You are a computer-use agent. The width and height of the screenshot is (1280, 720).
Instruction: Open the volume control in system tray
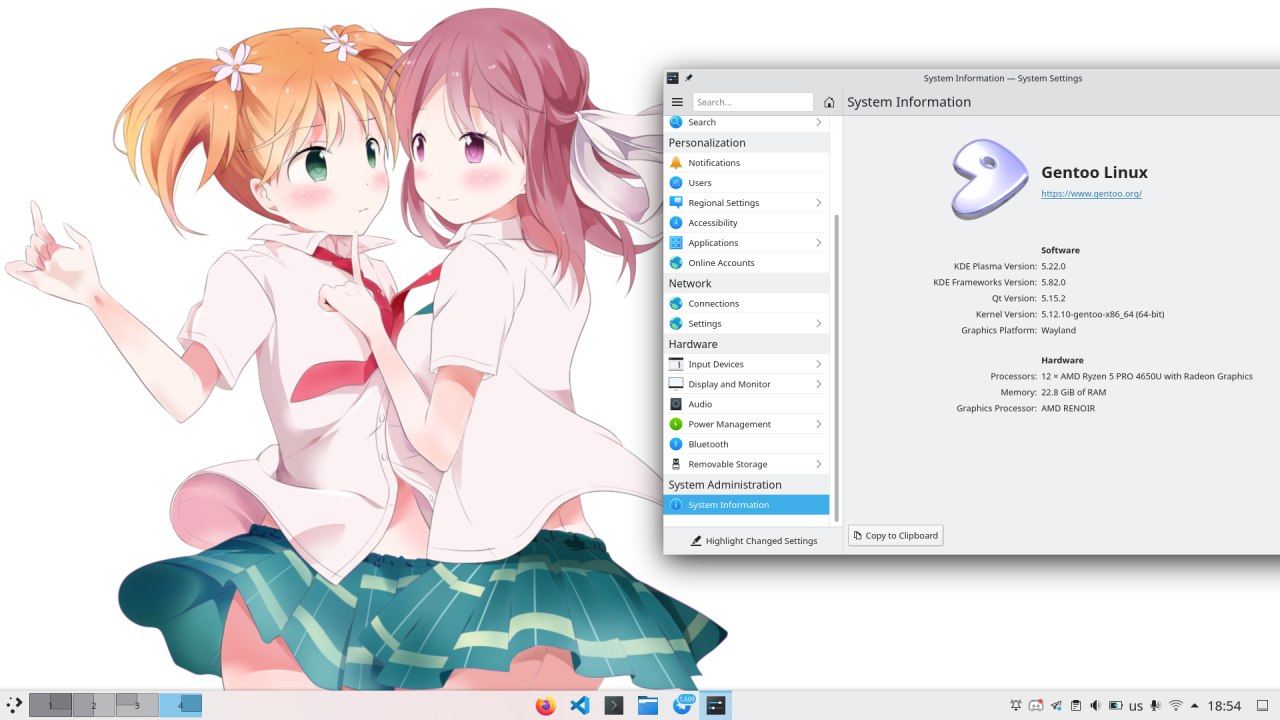pos(1095,706)
